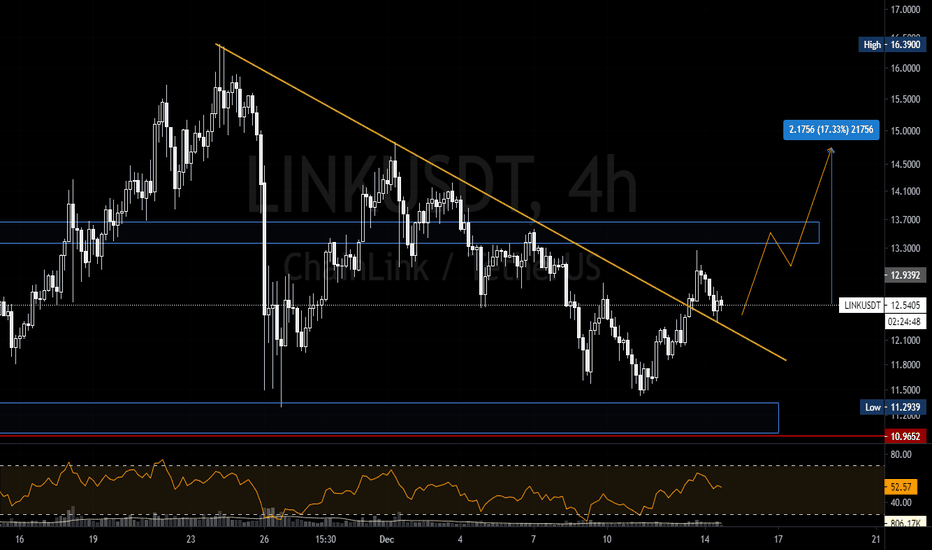Click the 23 date on time axis

190,539
